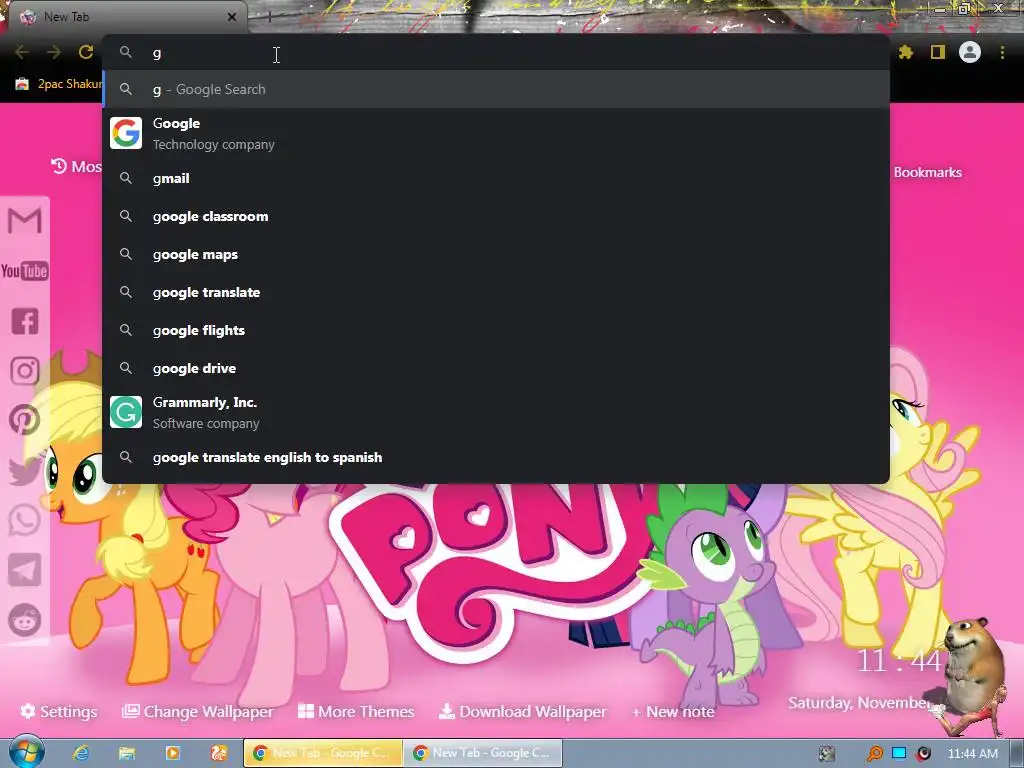
Task: Toggle the Chrome side panel icon
Action: [x=938, y=52]
